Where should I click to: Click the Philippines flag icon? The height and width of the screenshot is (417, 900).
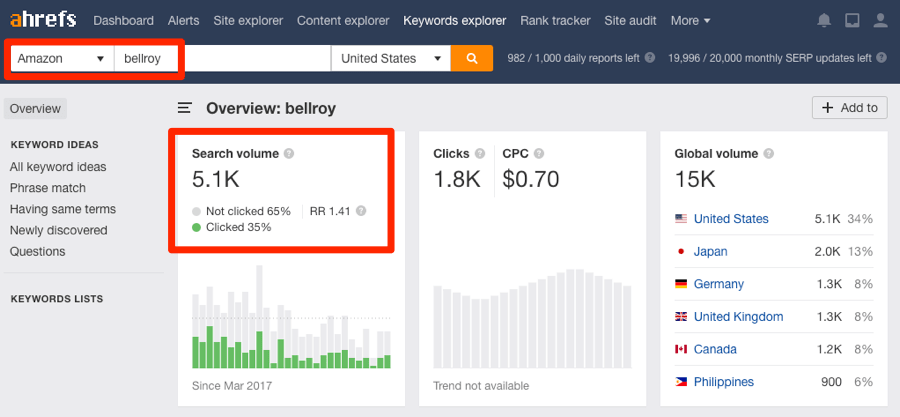point(681,382)
